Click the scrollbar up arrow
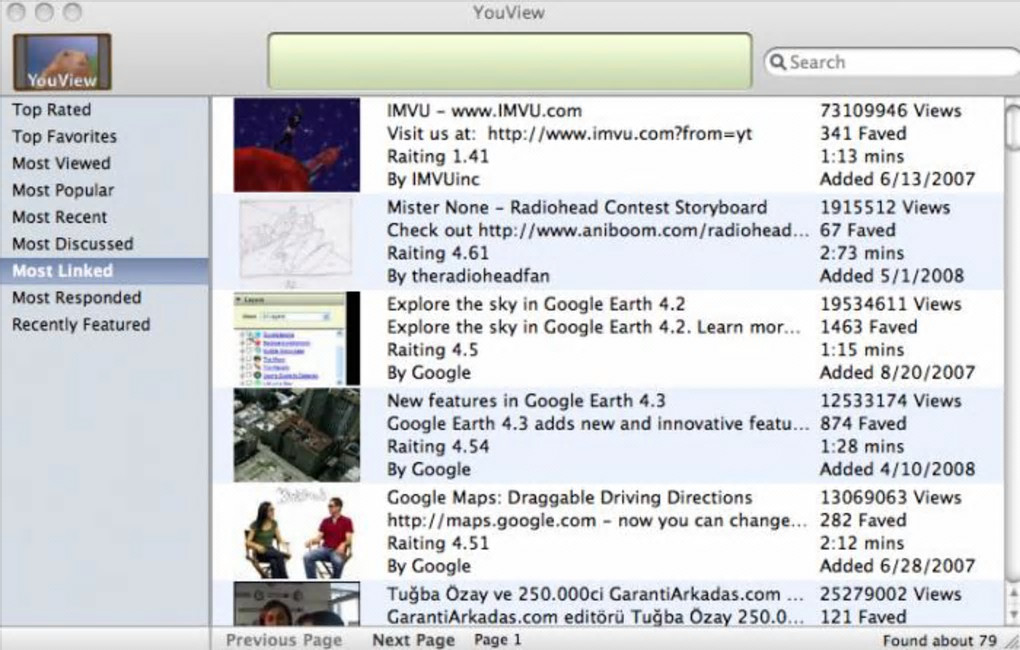The height and width of the screenshot is (650, 1020). tap(1013, 593)
